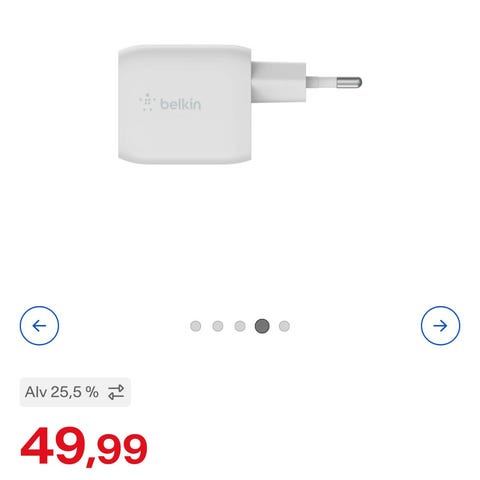Show the fifth and last carousel image dot

pyautogui.click(x=284, y=326)
